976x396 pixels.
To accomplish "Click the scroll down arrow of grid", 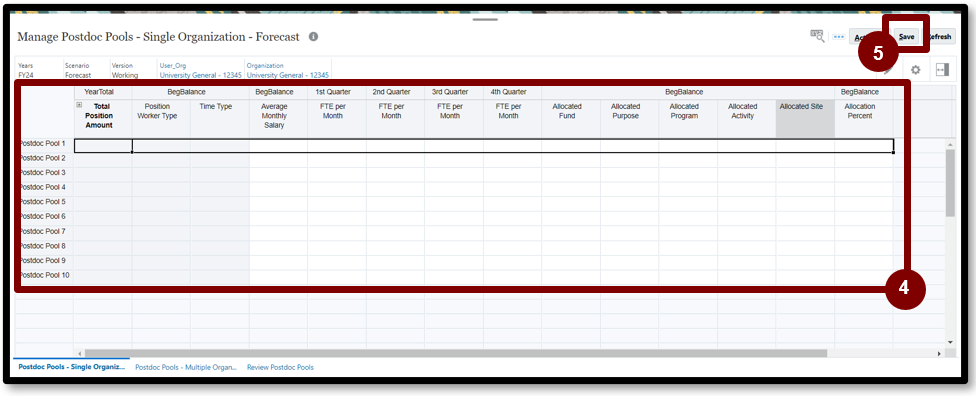I will [950, 342].
